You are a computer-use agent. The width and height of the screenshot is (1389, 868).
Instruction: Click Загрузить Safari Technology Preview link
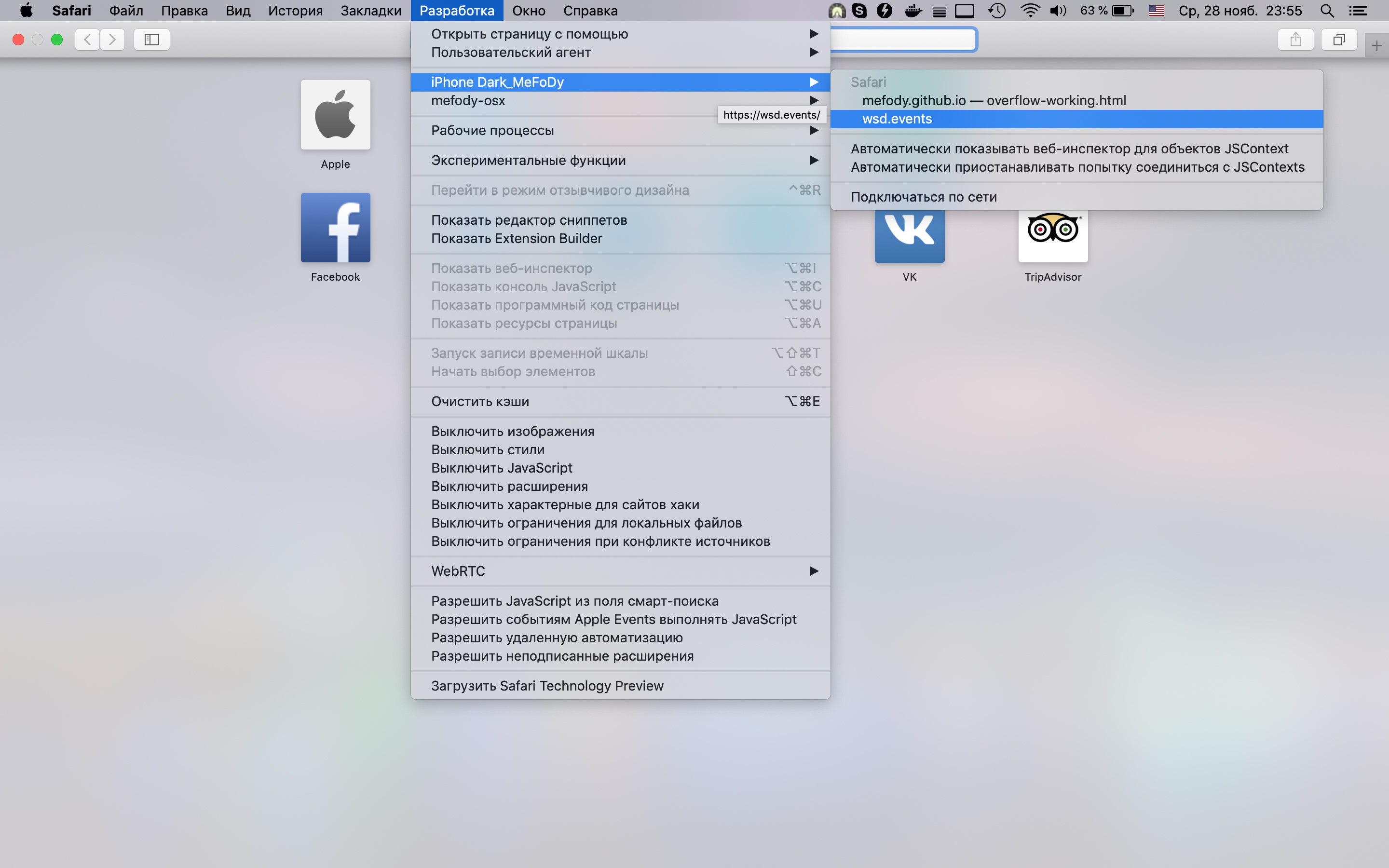[x=547, y=685]
